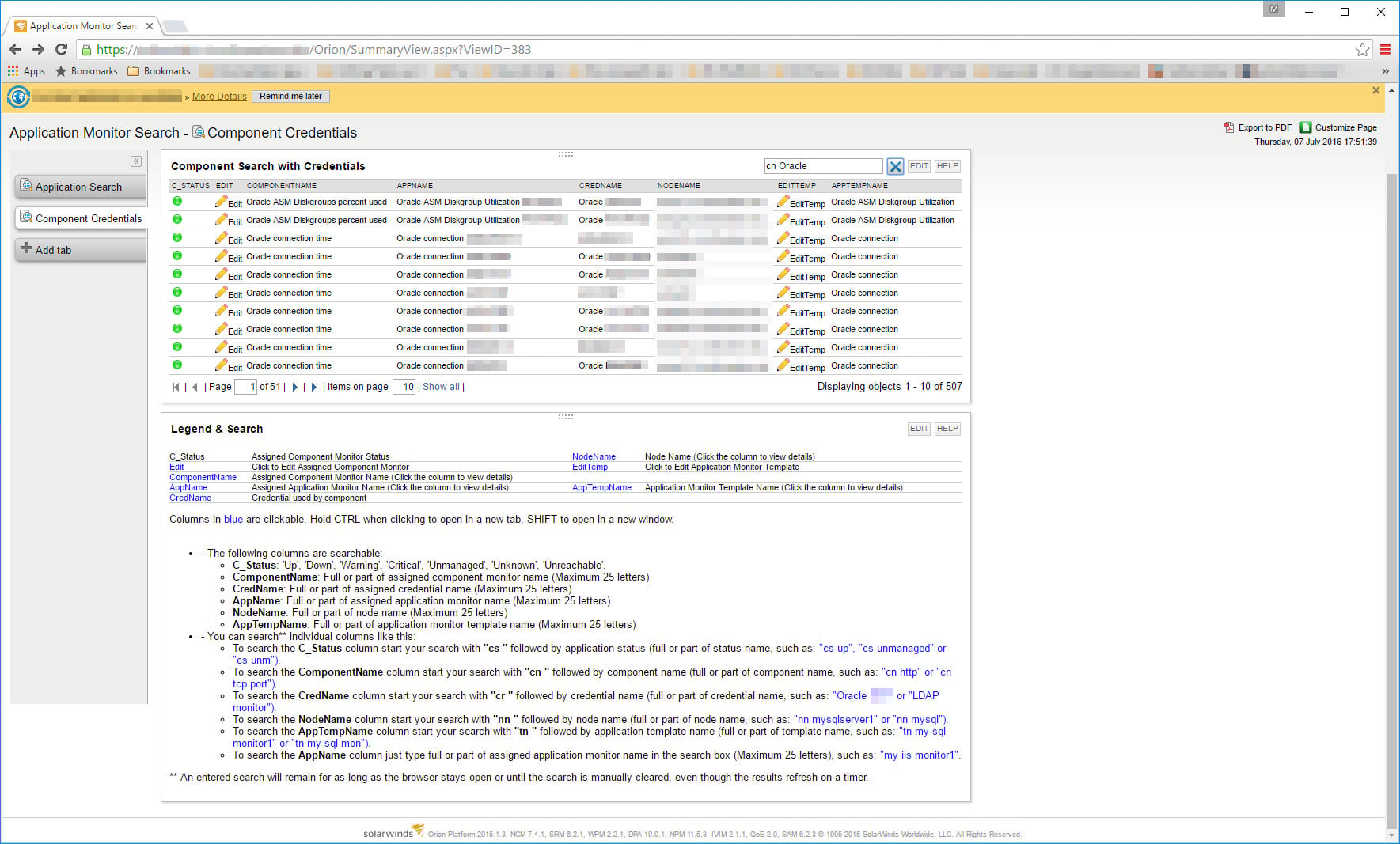1400x844 pixels.
Task: Open the Oracle ASM Diskgroup Utilization template link
Action: (891, 202)
